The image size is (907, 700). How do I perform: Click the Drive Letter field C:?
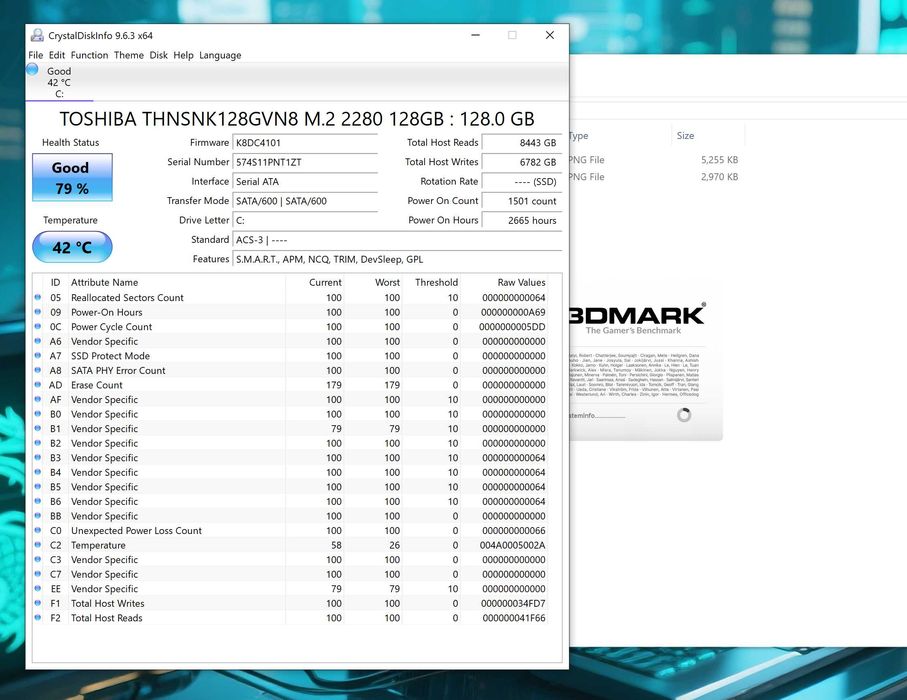[x=305, y=220]
